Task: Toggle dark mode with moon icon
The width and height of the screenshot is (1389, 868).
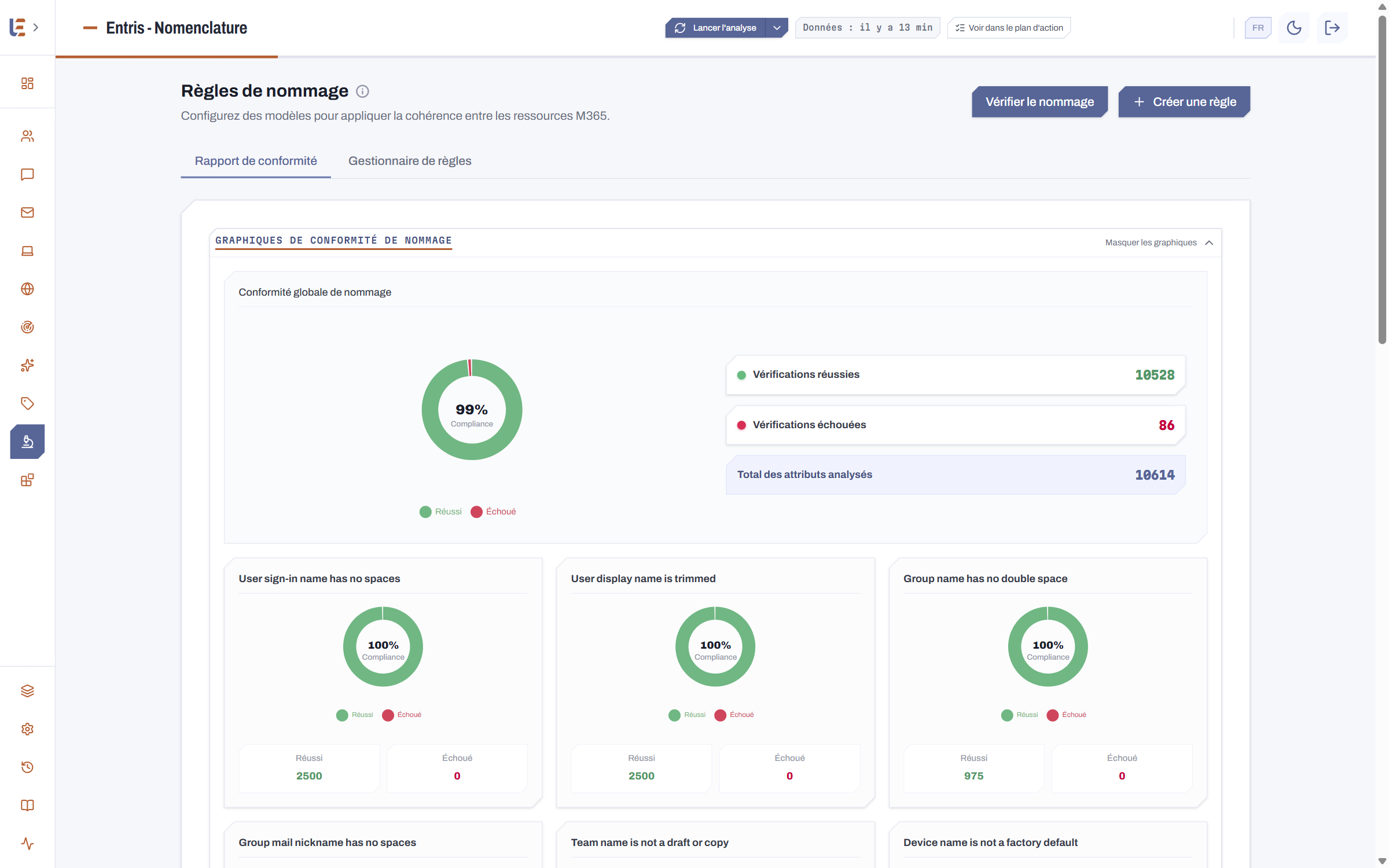Action: pos(1294,28)
